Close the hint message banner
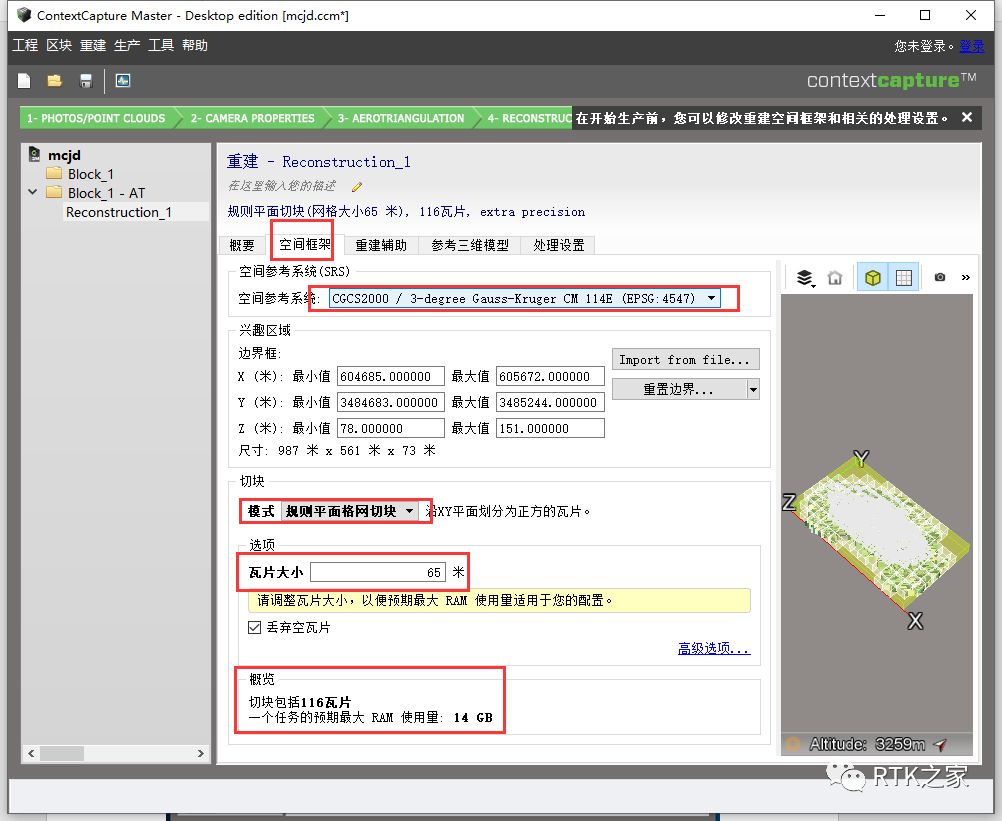The height and width of the screenshot is (821, 1002). click(967, 118)
